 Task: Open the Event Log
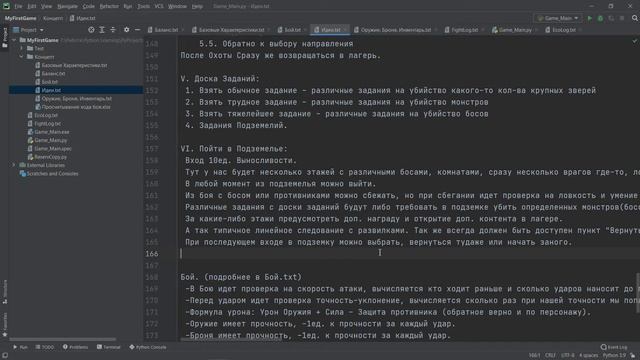613,347
